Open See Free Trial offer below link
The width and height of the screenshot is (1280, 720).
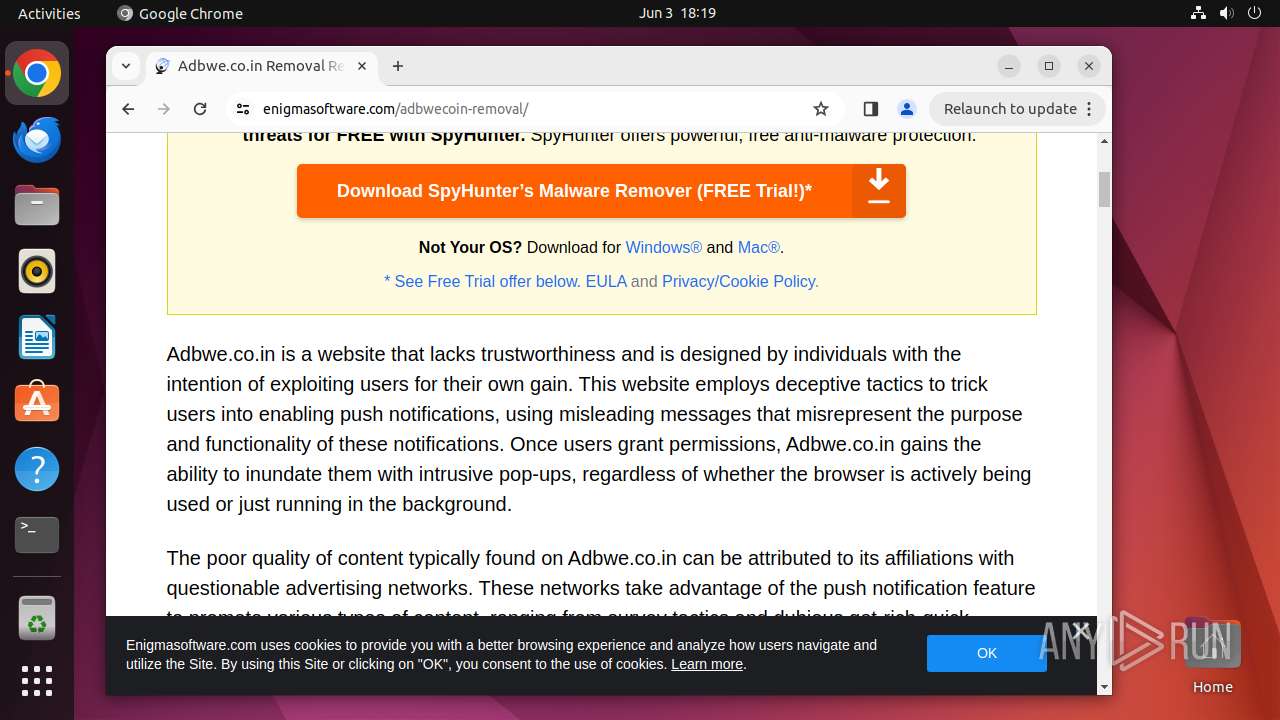[x=482, y=281]
